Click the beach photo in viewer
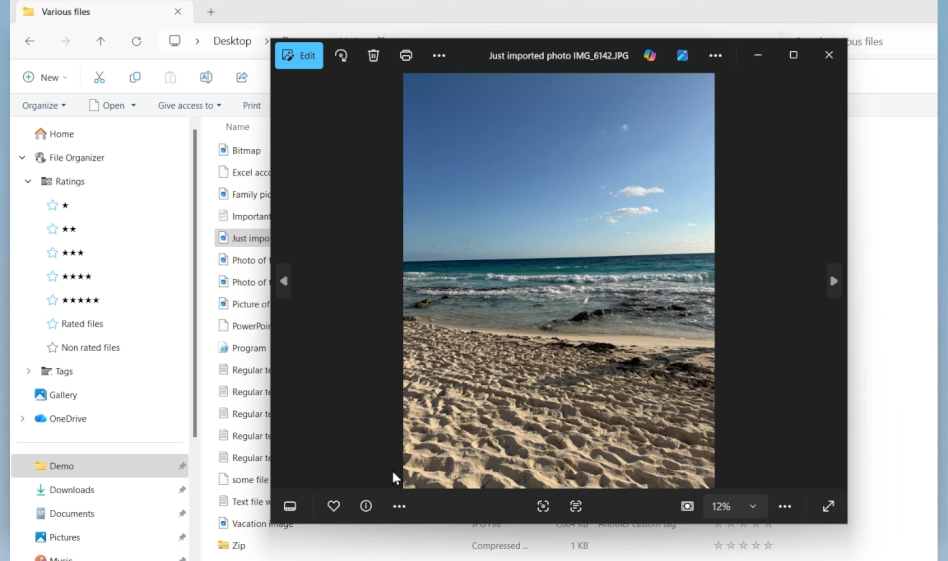 (x=559, y=280)
